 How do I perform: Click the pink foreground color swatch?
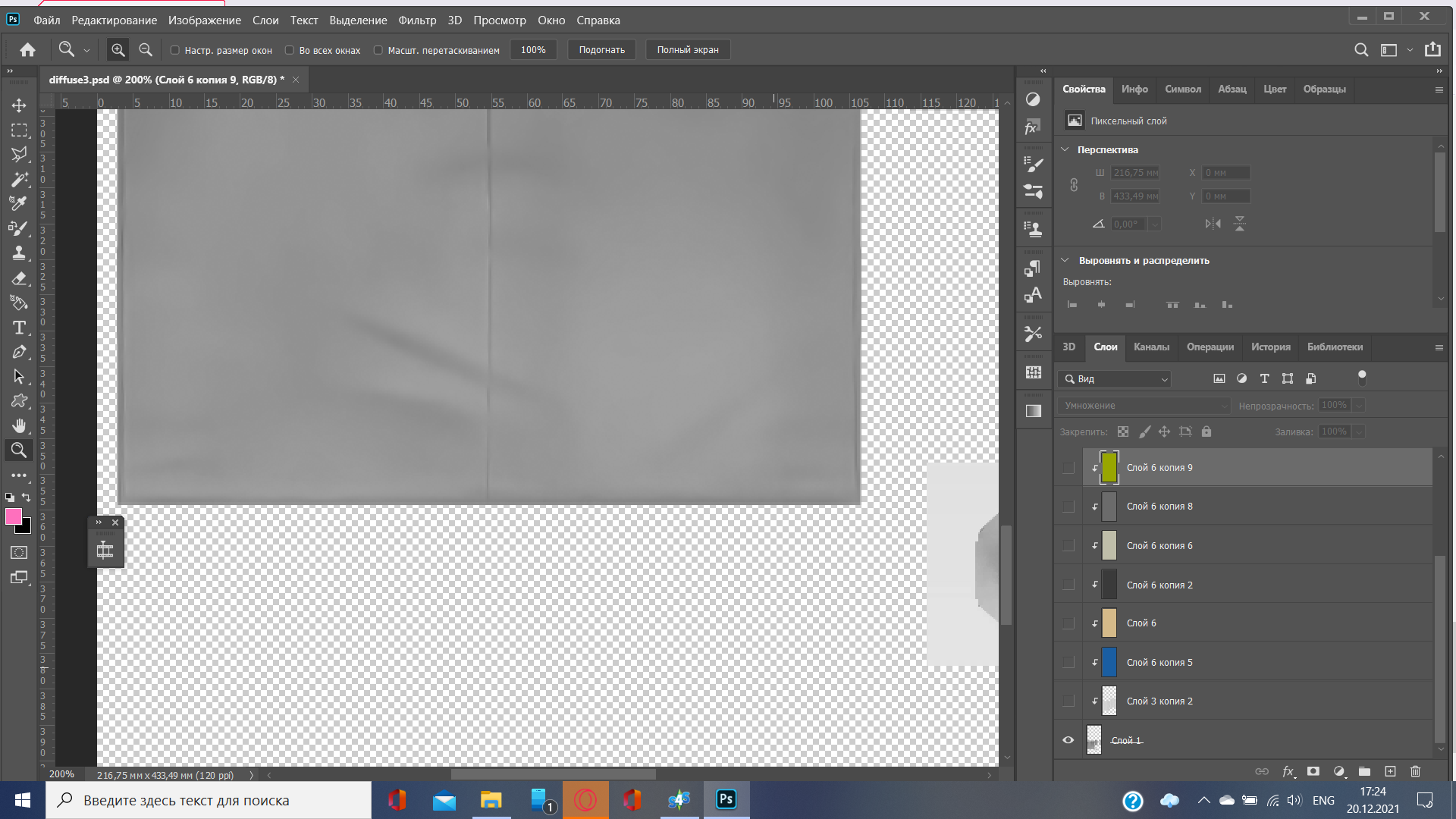(13, 516)
